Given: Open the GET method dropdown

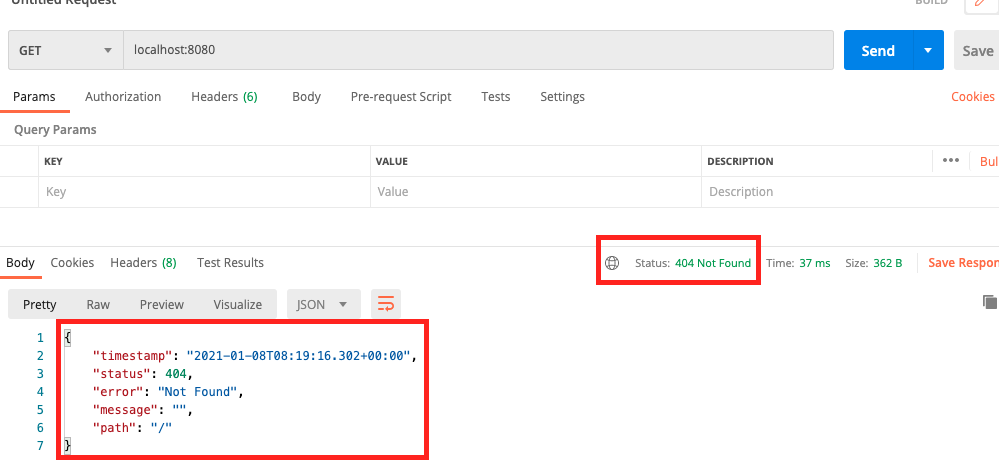Looking at the screenshot, I should 66,50.
